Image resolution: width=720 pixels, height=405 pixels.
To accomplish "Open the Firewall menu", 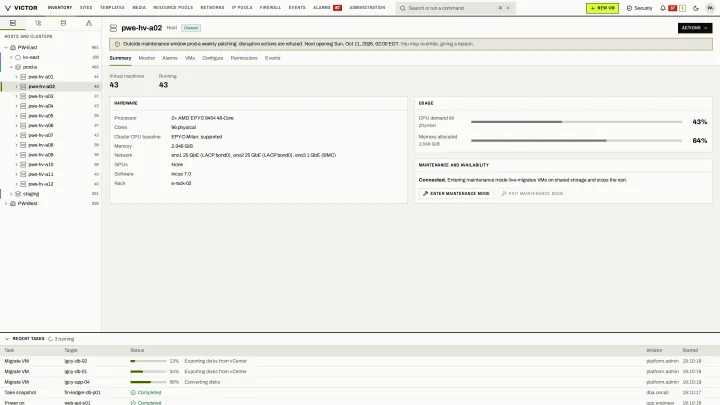I will click(x=270, y=8).
